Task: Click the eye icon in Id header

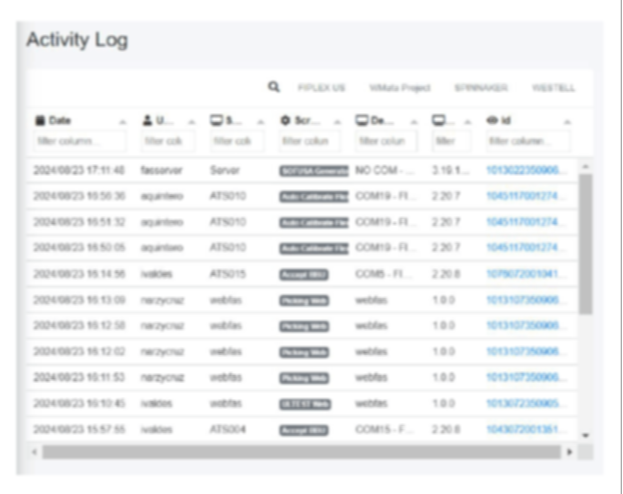Action: (x=492, y=120)
